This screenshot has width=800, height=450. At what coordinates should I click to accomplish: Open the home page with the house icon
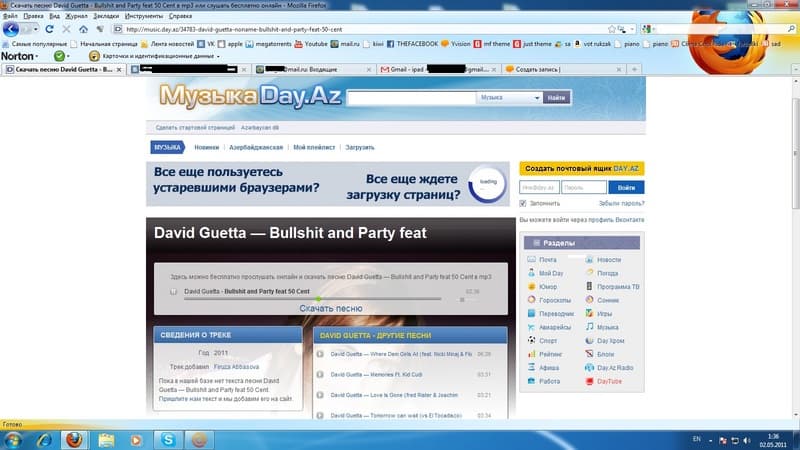[x=83, y=29]
